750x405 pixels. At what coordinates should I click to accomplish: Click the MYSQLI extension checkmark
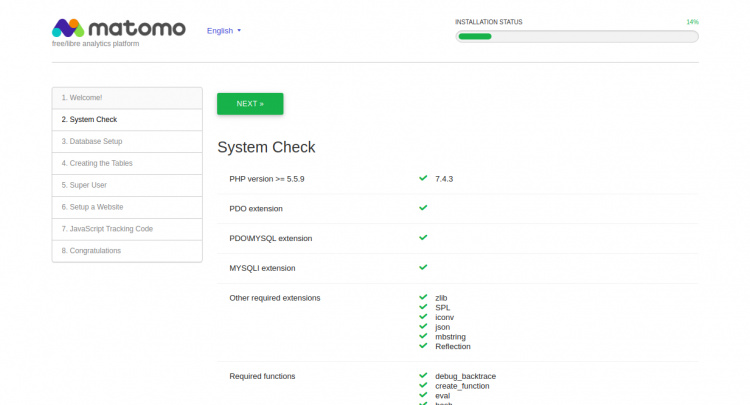pyautogui.click(x=423, y=267)
